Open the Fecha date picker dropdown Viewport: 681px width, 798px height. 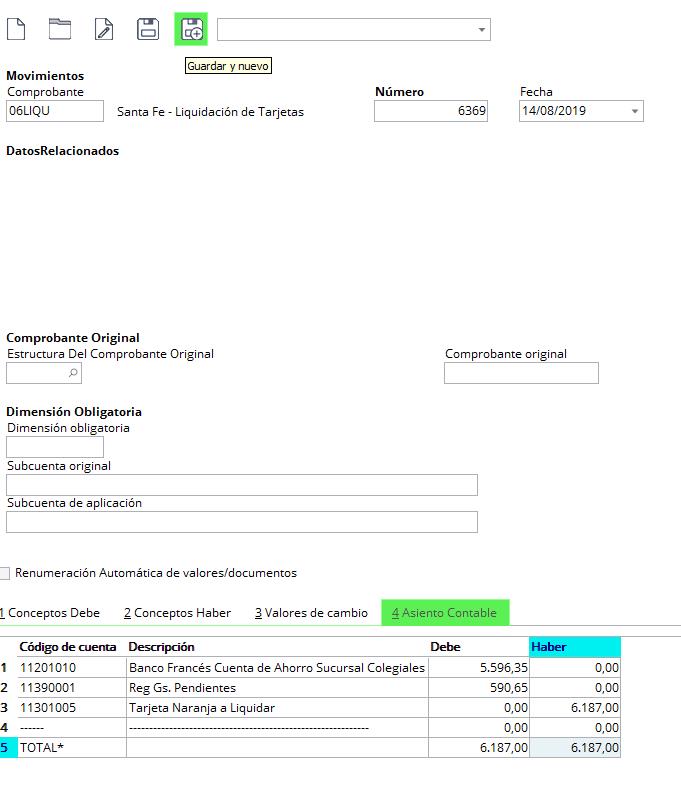coord(635,112)
